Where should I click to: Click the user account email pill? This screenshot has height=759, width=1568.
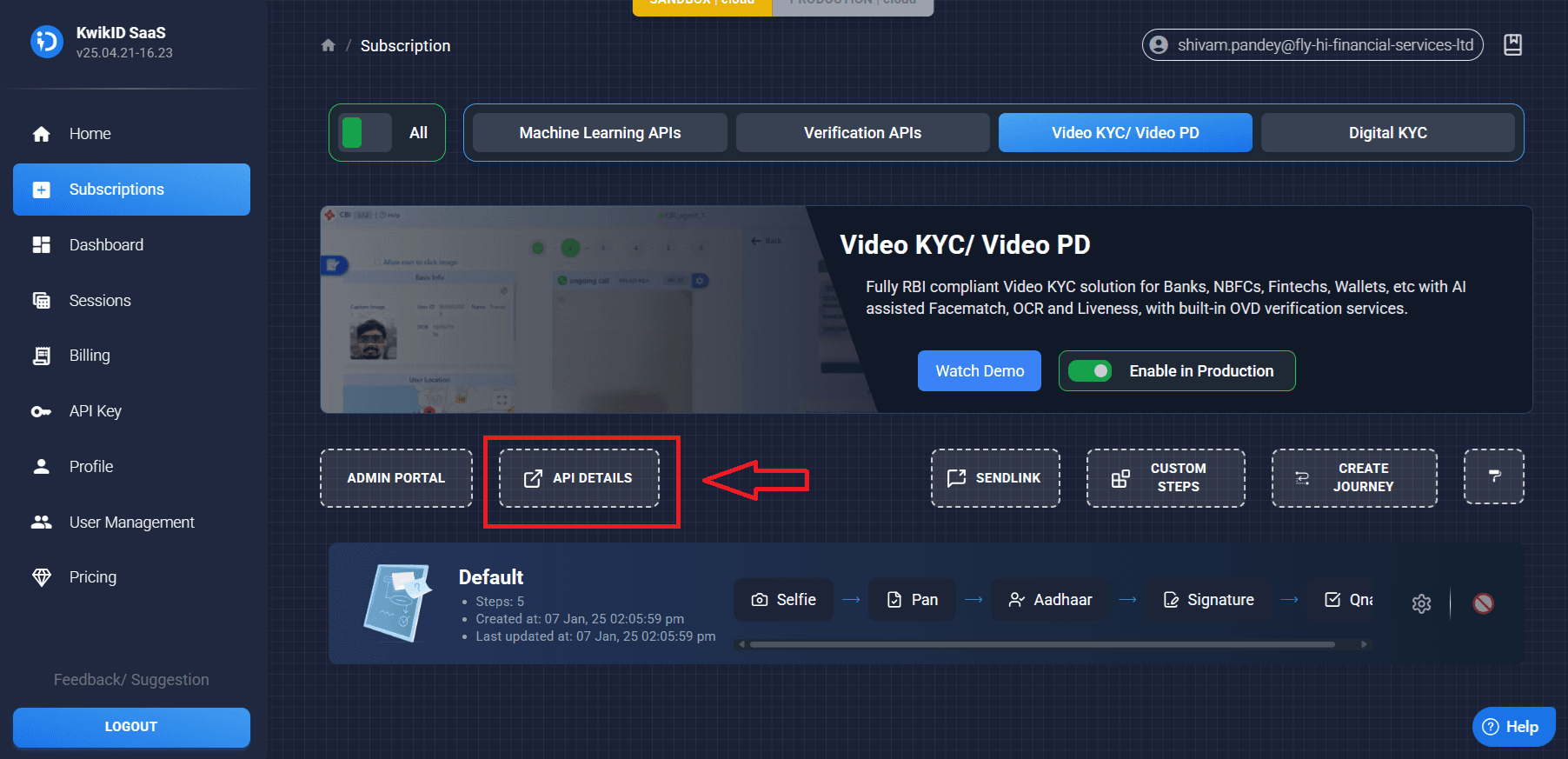coord(1312,45)
